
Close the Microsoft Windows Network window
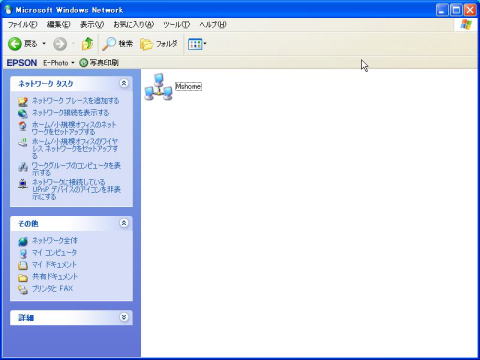tap(470, 10)
